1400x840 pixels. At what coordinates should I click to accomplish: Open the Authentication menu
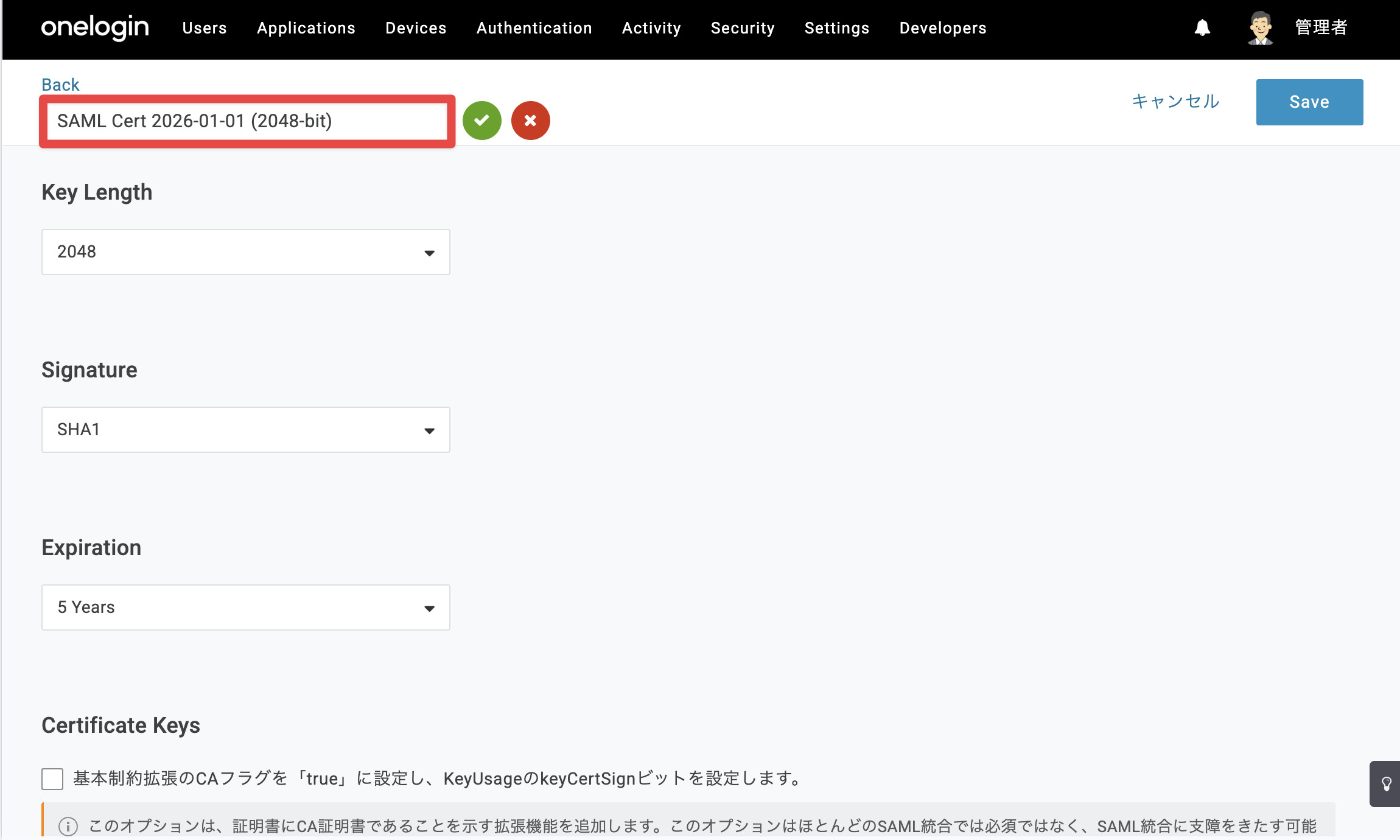pyautogui.click(x=534, y=28)
